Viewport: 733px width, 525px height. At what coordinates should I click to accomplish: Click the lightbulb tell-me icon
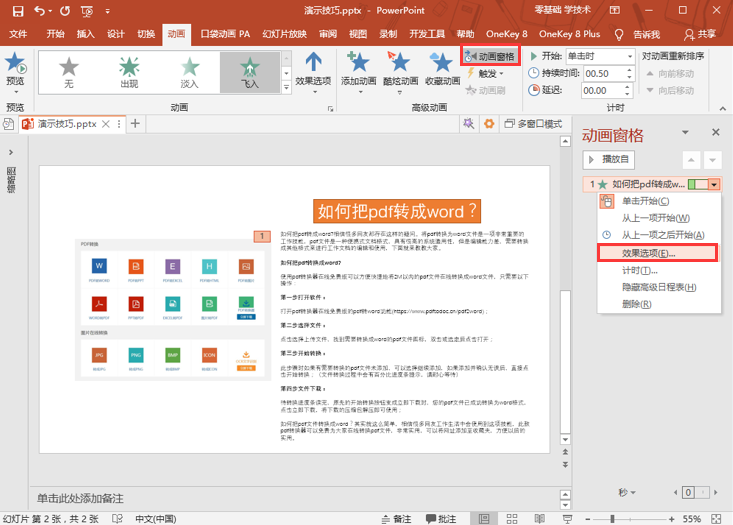coord(619,34)
